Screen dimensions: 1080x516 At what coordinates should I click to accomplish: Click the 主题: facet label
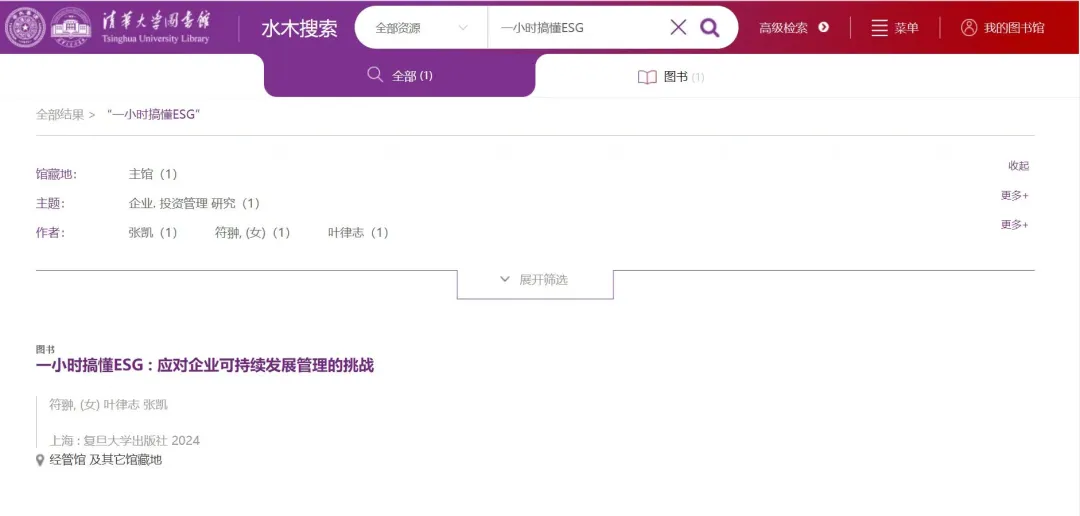50,204
